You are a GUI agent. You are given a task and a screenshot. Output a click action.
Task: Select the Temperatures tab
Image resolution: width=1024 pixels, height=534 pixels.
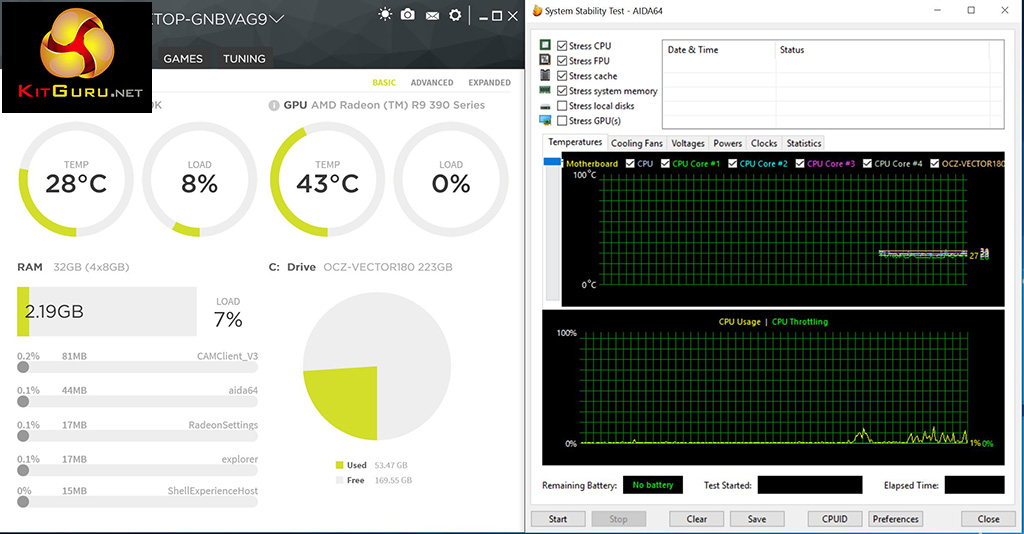tap(575, 142)
